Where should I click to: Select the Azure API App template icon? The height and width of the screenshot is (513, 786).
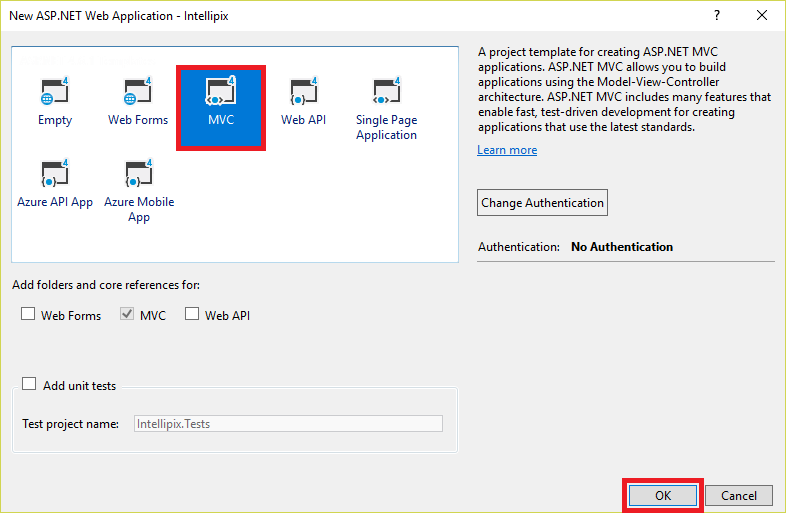[x=55, y=174]
